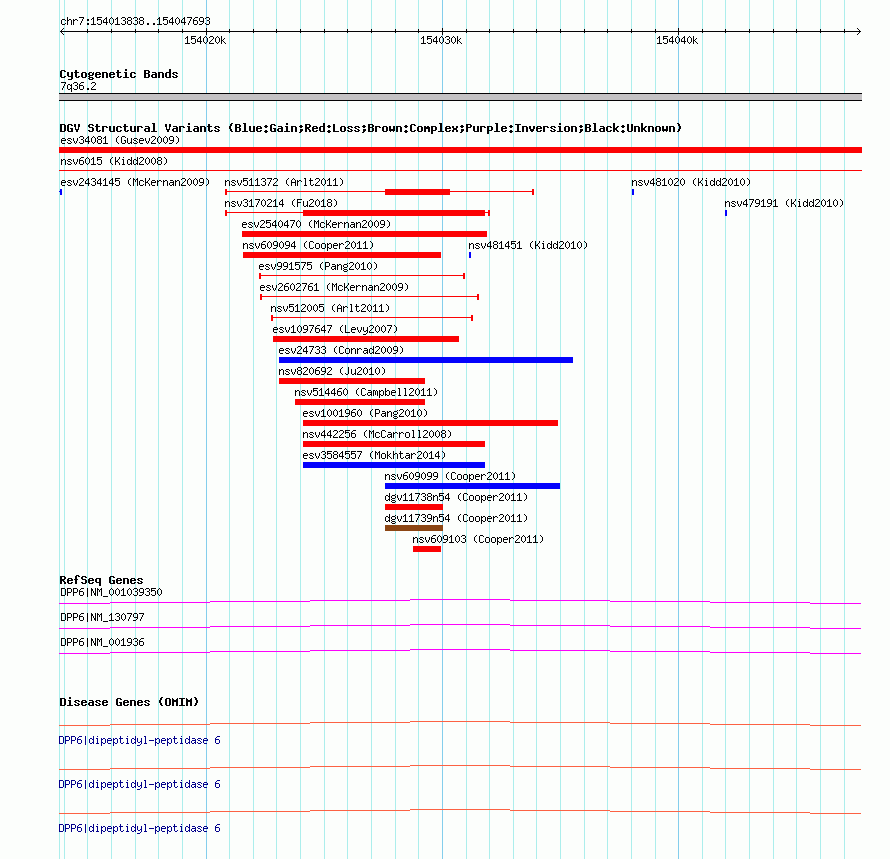Screen dimensions: 890x859
Task: Open nsv3170214 (Fu2018) variant label
Action: coord(281,203)
